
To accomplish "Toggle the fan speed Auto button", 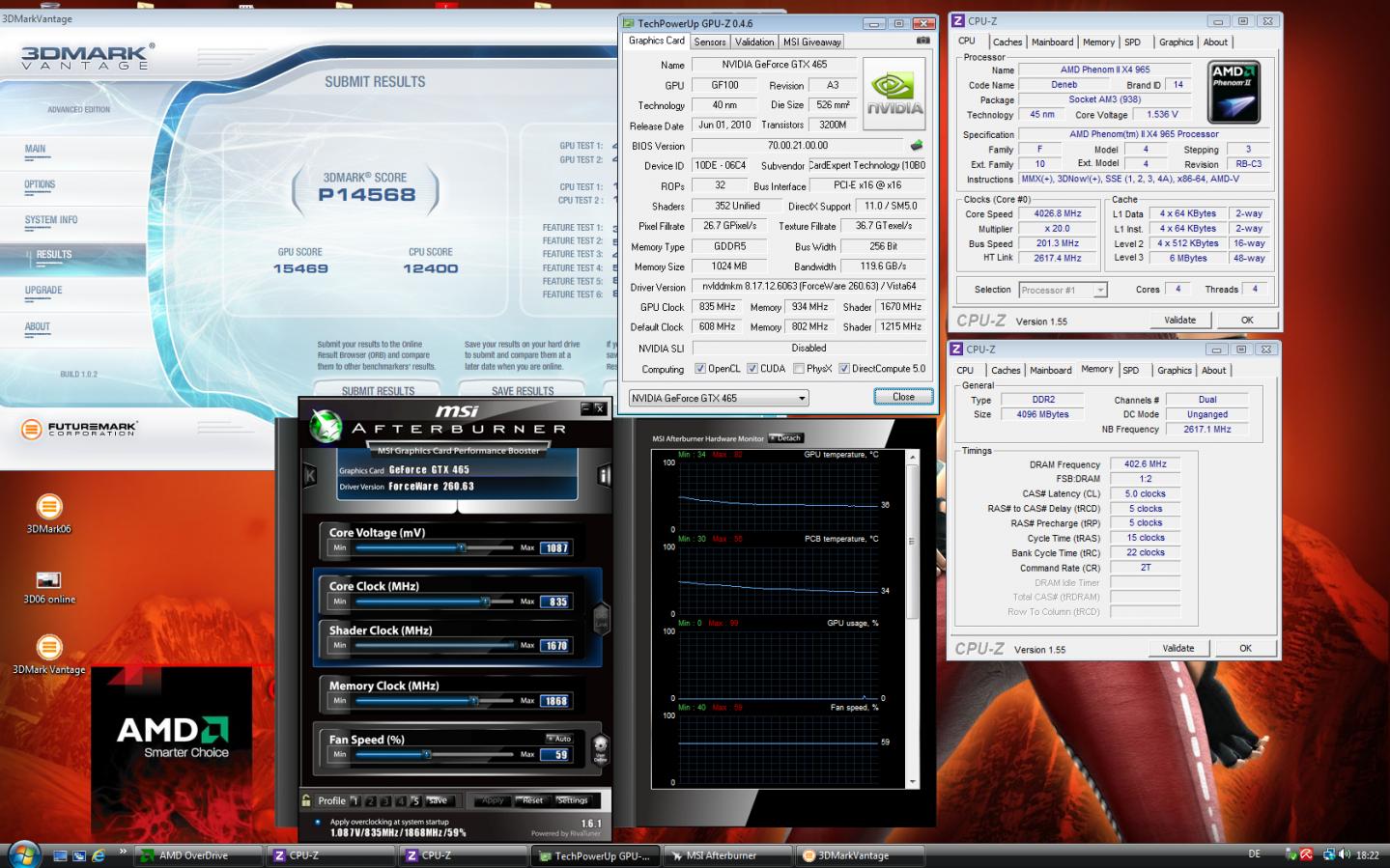I will pyautogui.click(x=560, y=739).
